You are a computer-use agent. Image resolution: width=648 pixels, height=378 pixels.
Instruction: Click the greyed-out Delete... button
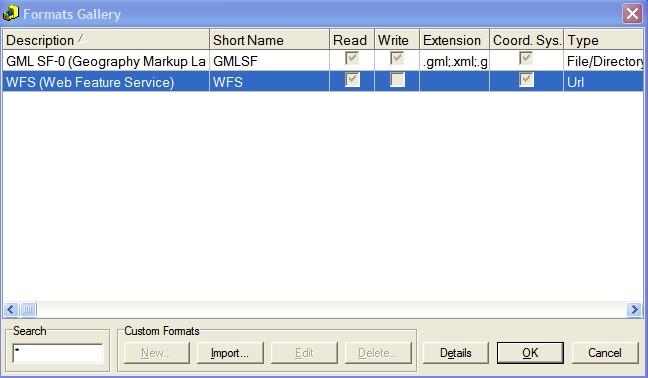pyautogui.click(x=378, y=353)
